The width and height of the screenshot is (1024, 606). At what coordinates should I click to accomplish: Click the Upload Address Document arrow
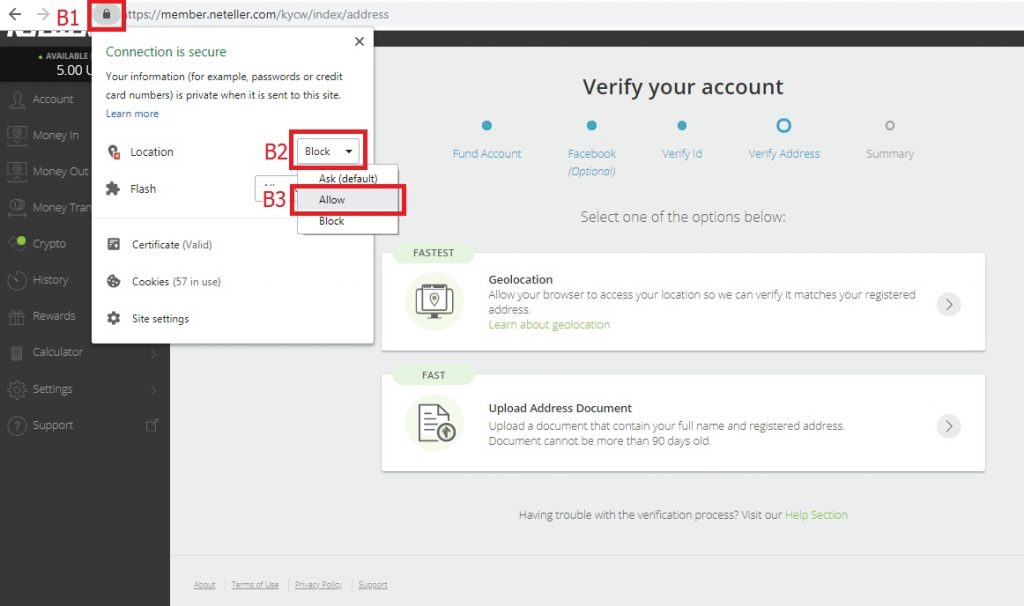[x=948, y=426]
